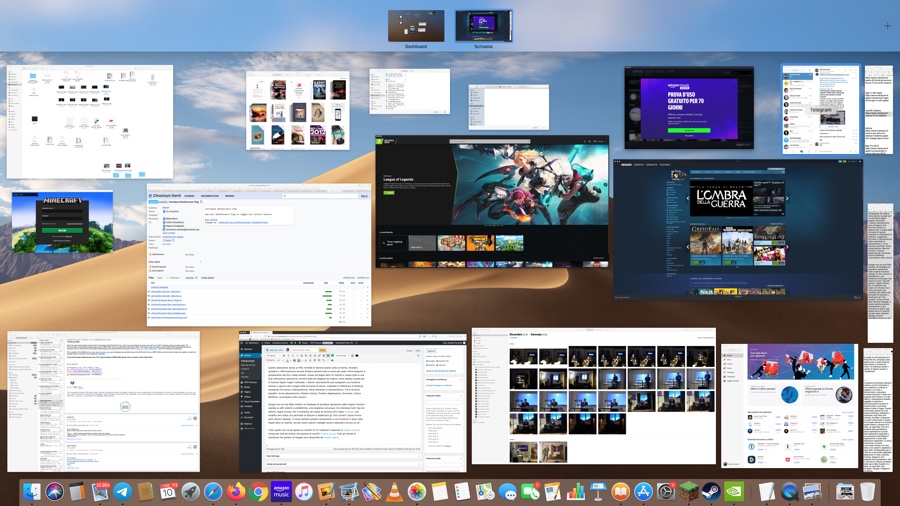Select the Minecraft launcher window

click(x=62, y=221)
